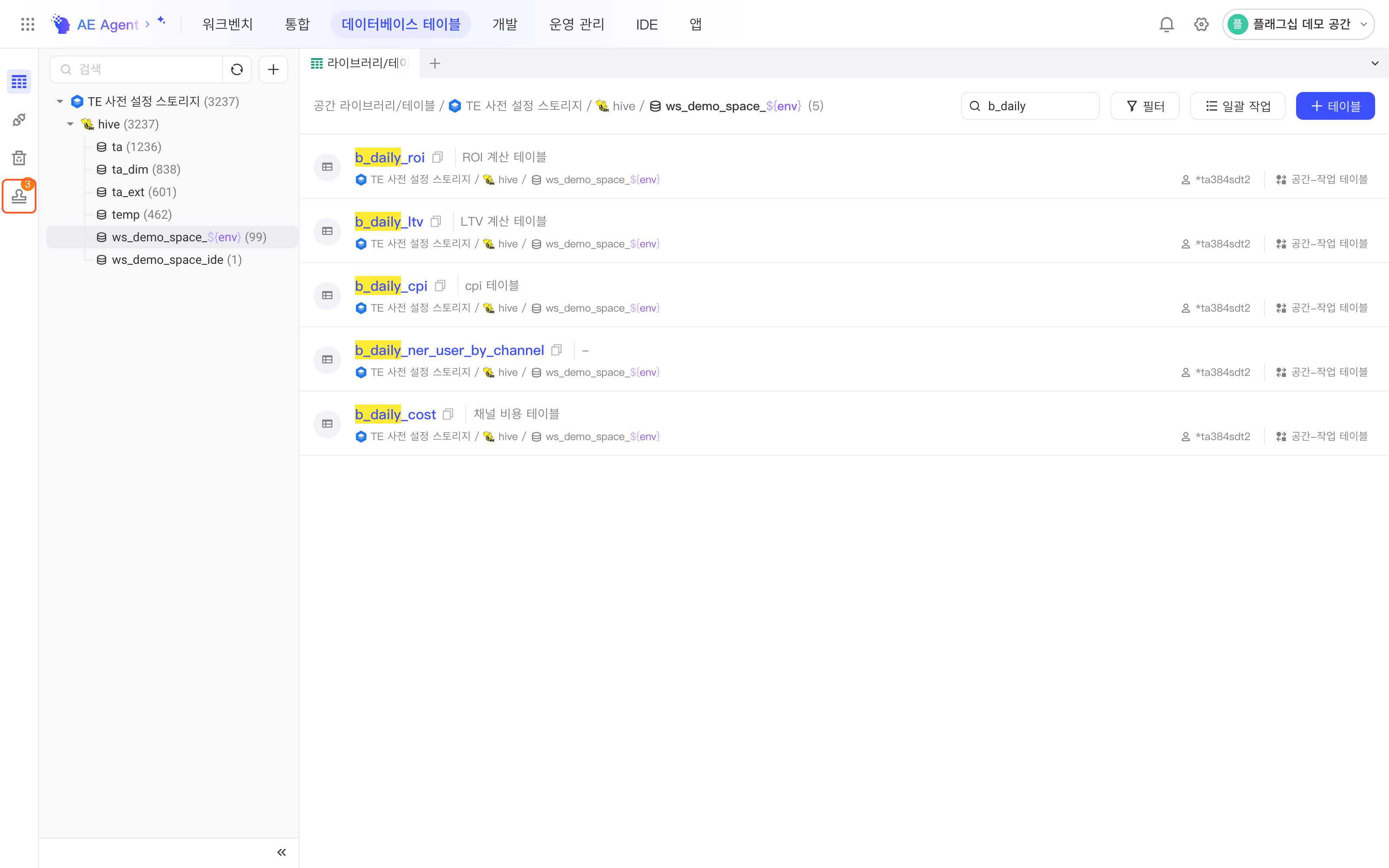Open the b_daily_cost table link
The image size is (1389, 868).
395,414
